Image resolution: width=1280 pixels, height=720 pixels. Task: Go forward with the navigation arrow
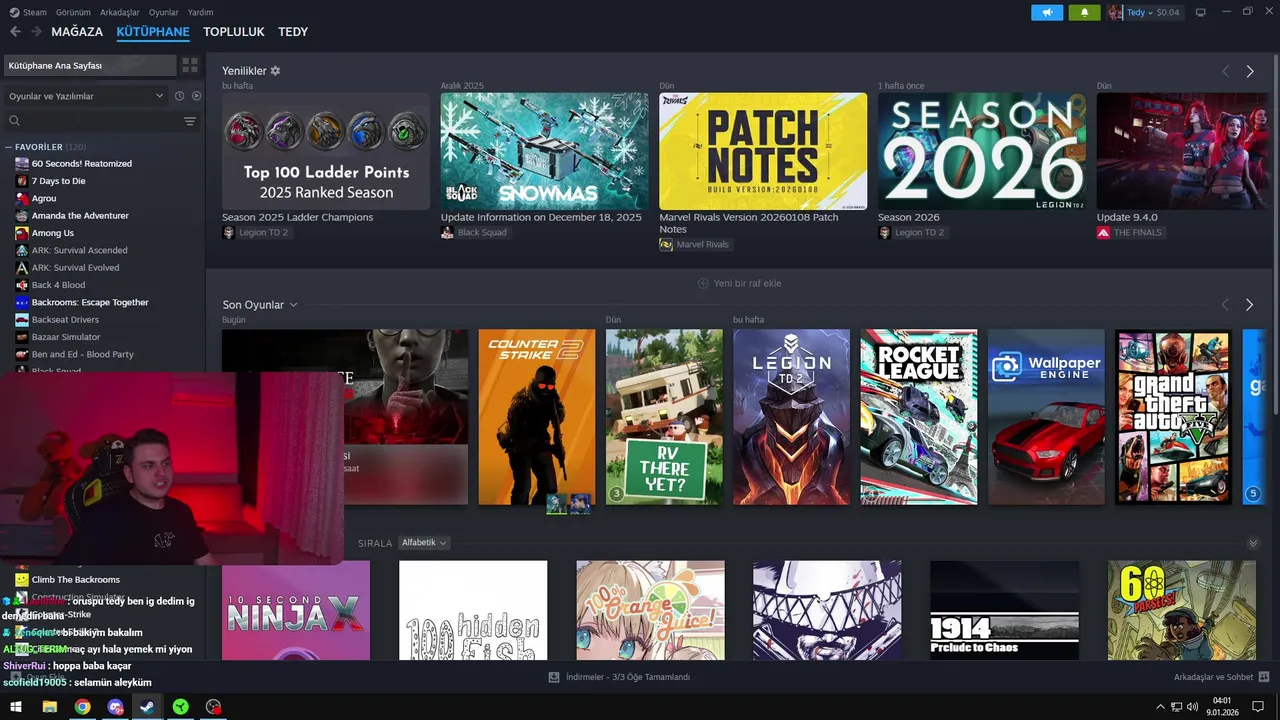tap(36, 32)
